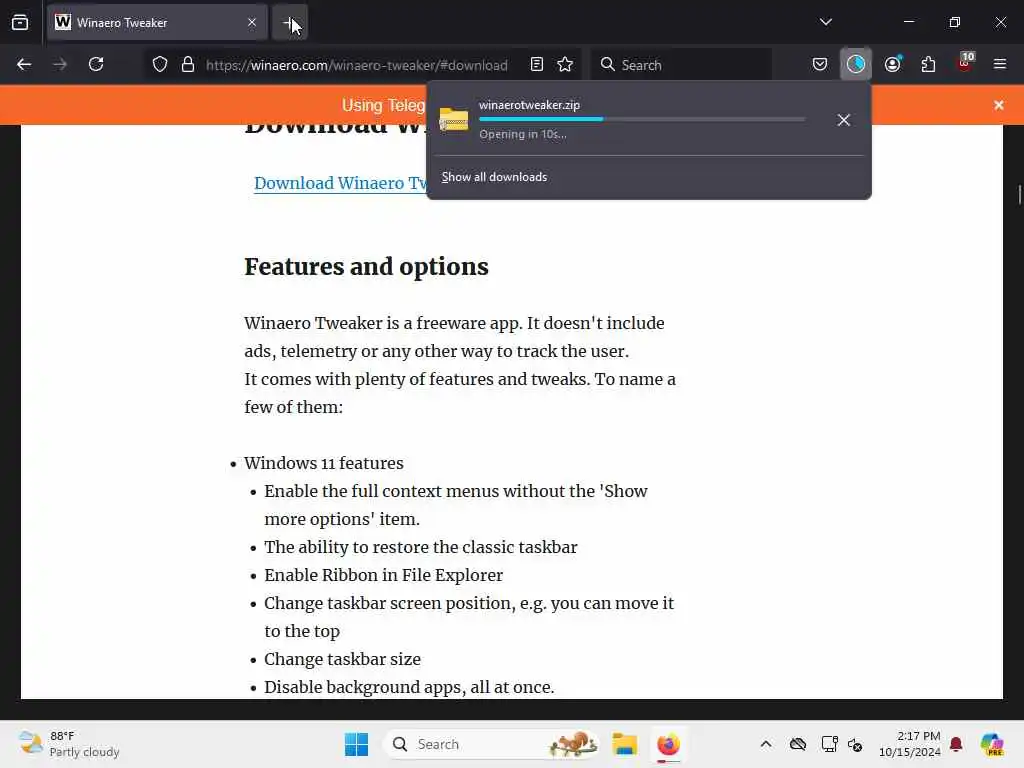This screenshot has height=768, width=1024.
Task: Dismiss the orange Telegram banner
Action: (999, 105)
